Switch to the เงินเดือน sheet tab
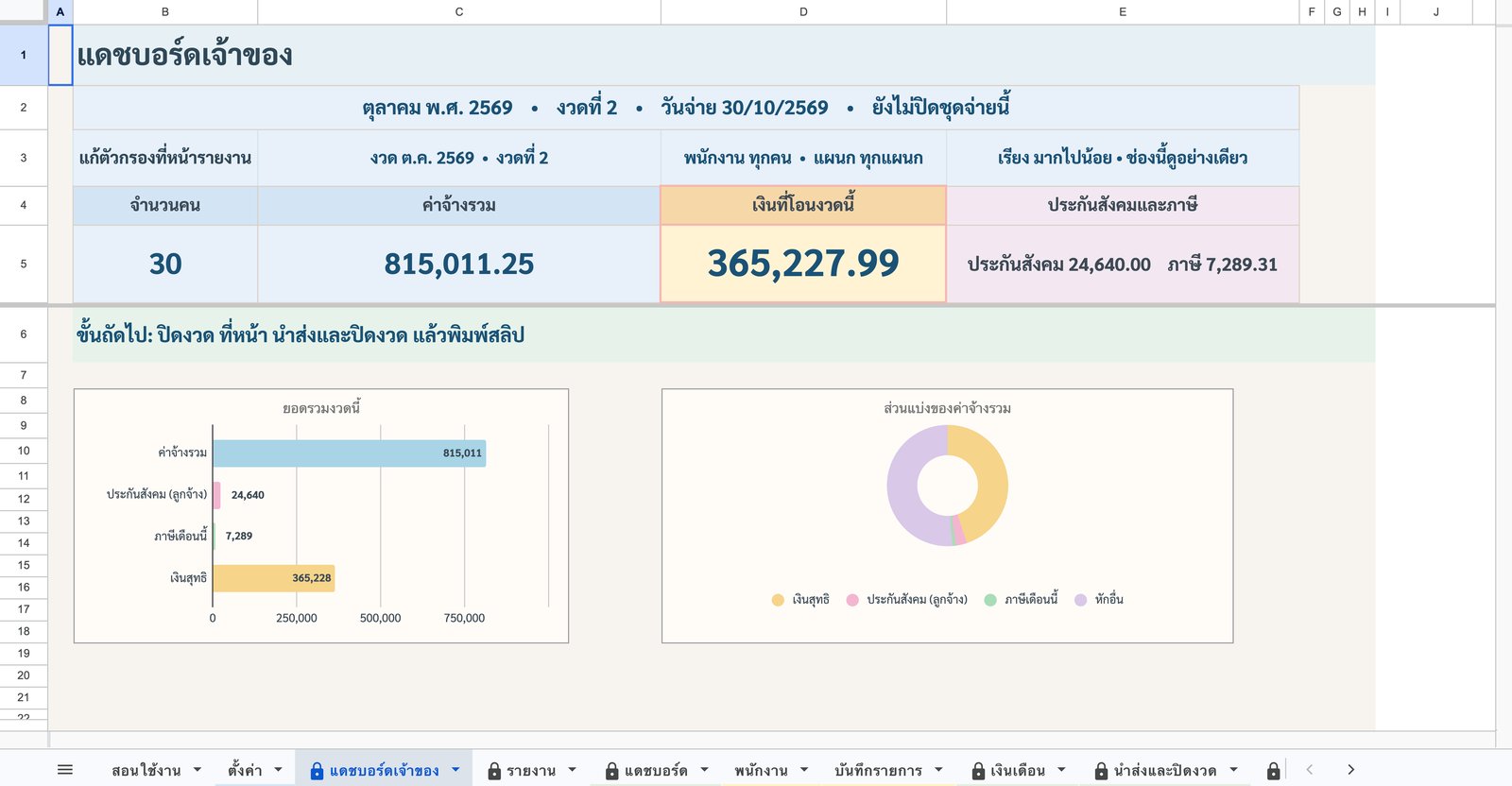Viewport: 1512px width, 786px height. pos(1018,770)
